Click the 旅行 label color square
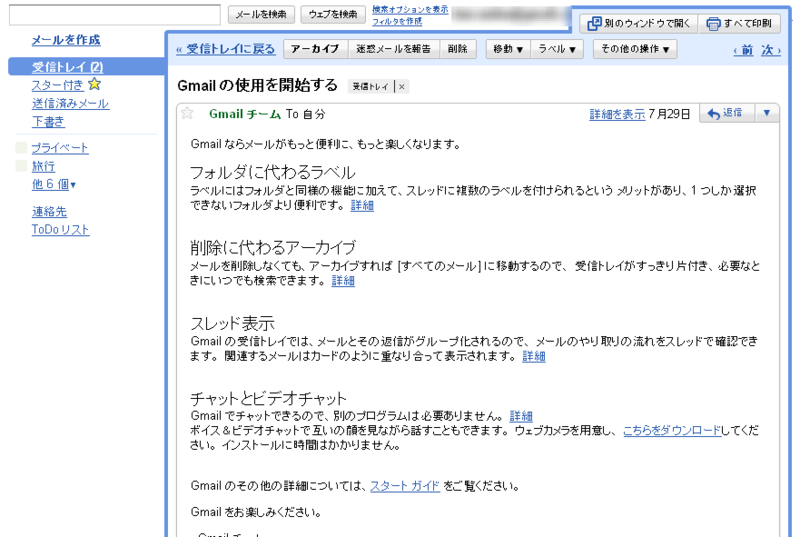 21,166
